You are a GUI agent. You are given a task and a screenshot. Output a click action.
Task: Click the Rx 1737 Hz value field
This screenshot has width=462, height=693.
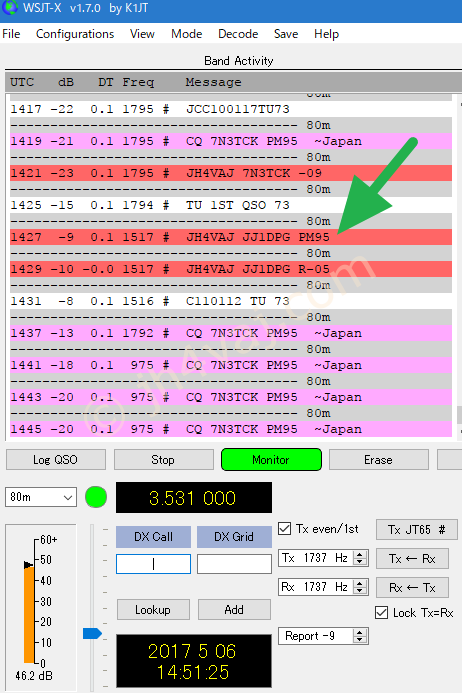pos(317,587)
